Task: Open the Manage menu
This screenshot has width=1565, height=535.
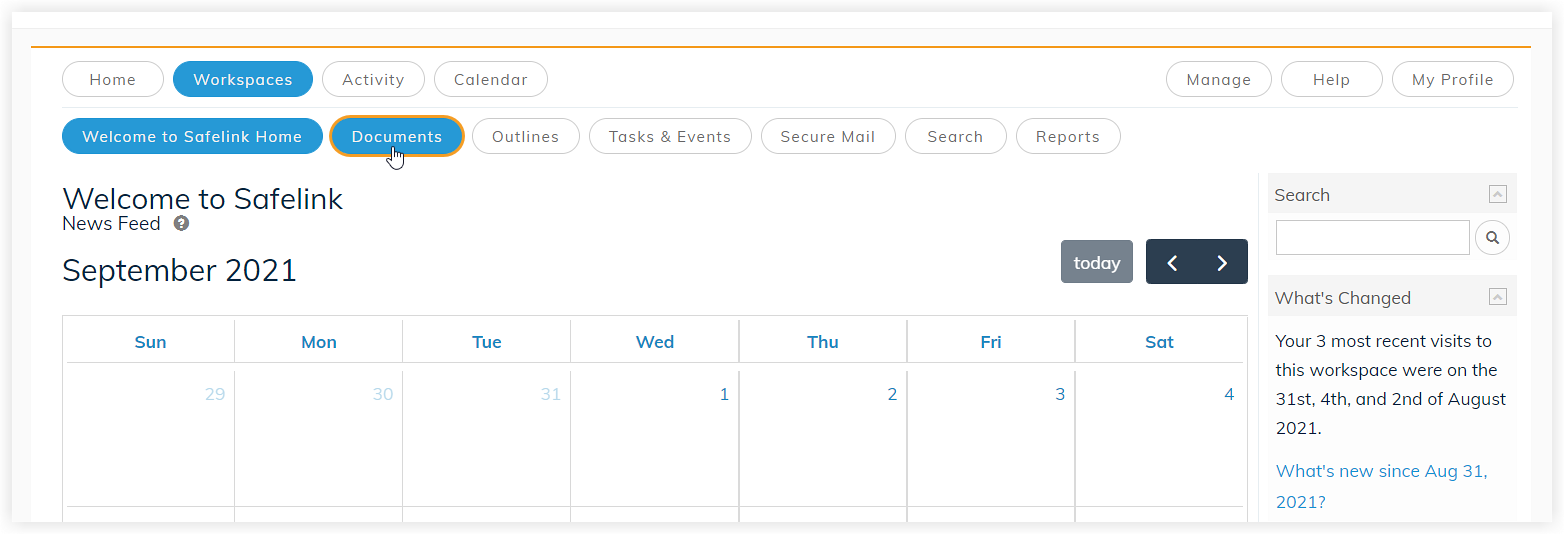Action: [1219, 80]
